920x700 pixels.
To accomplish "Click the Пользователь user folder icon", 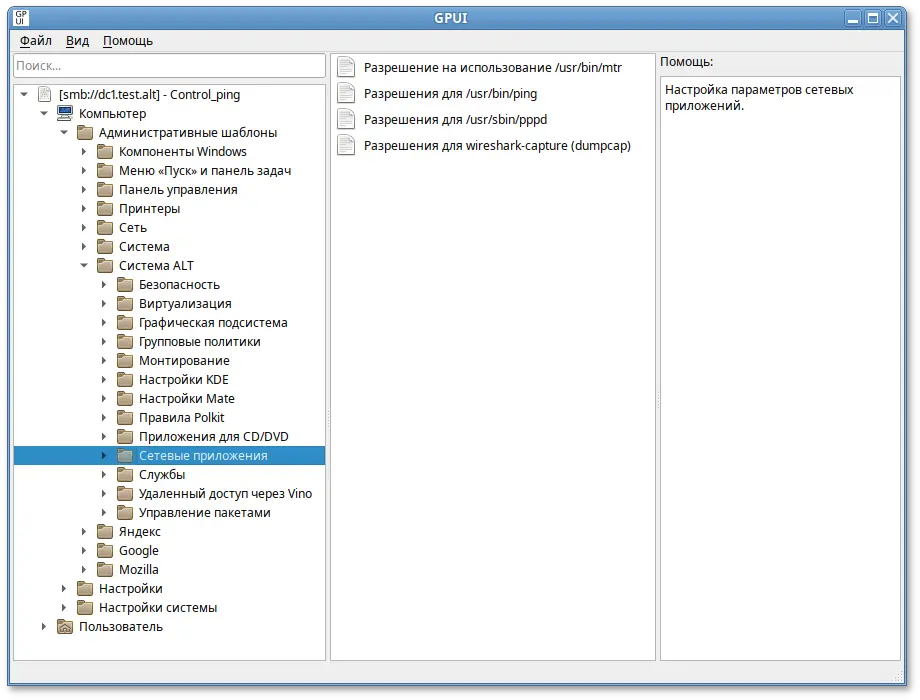I will click(x=65, y=627).
